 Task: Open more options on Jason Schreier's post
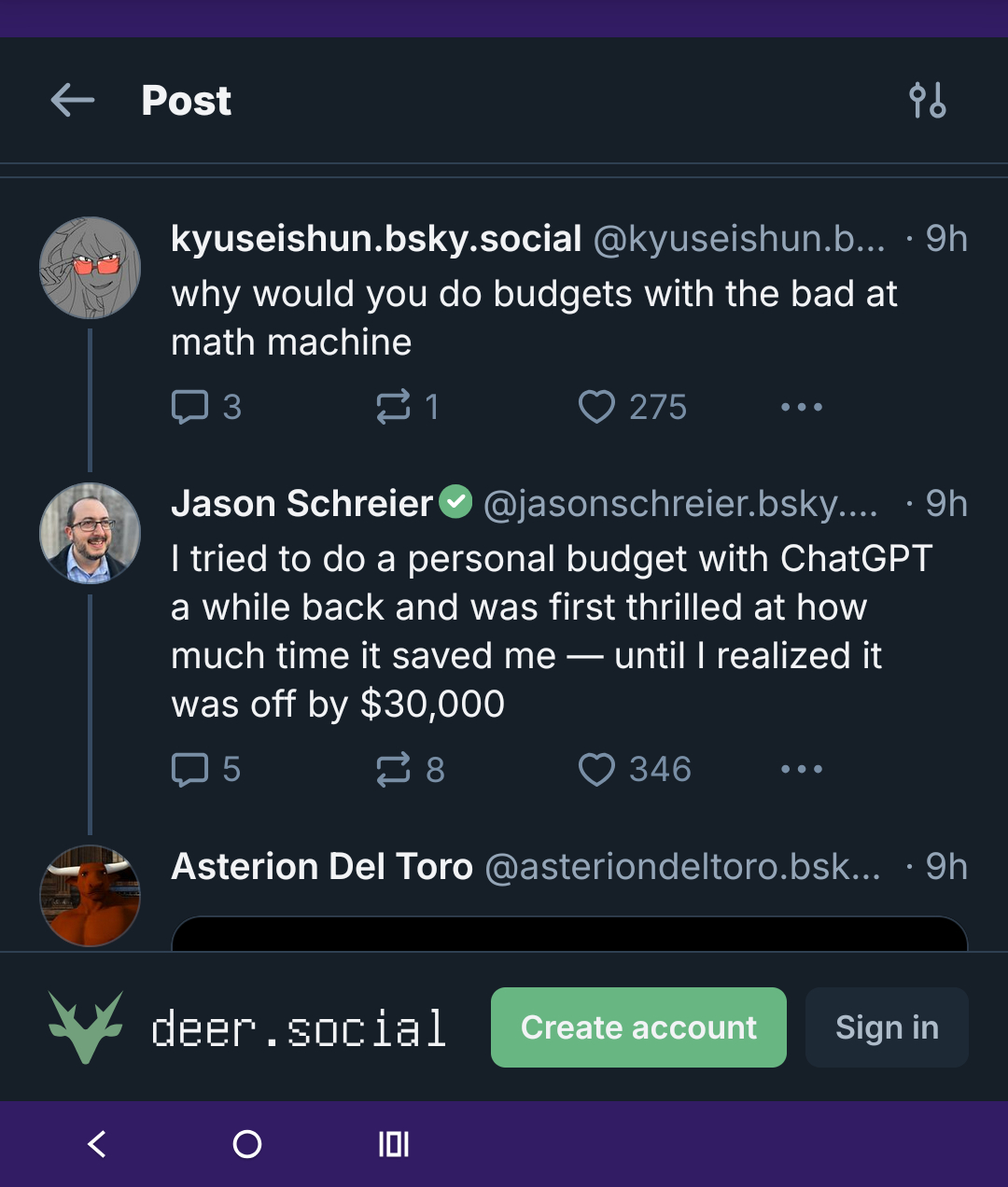click(802, 770)
